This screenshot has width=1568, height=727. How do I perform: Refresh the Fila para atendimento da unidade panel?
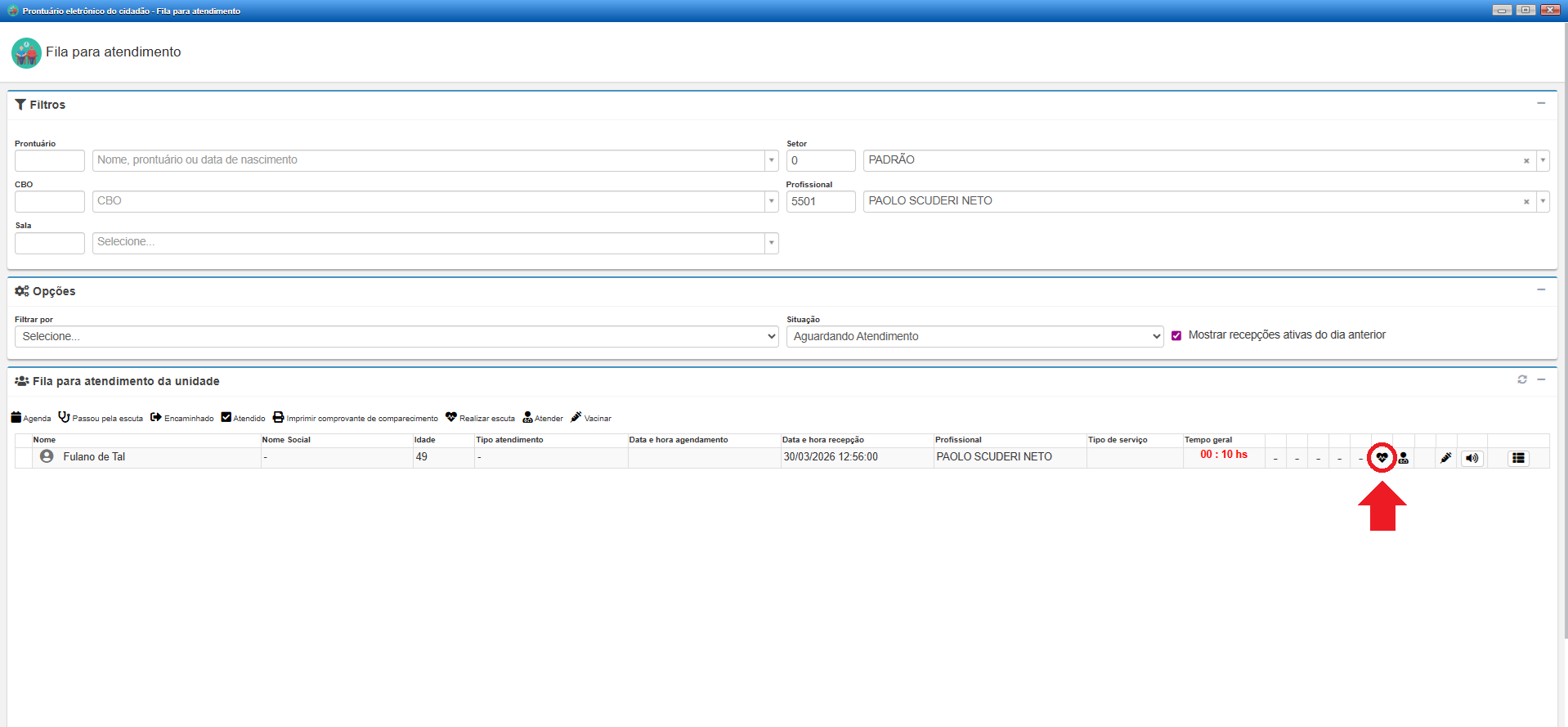point(1522,379)
